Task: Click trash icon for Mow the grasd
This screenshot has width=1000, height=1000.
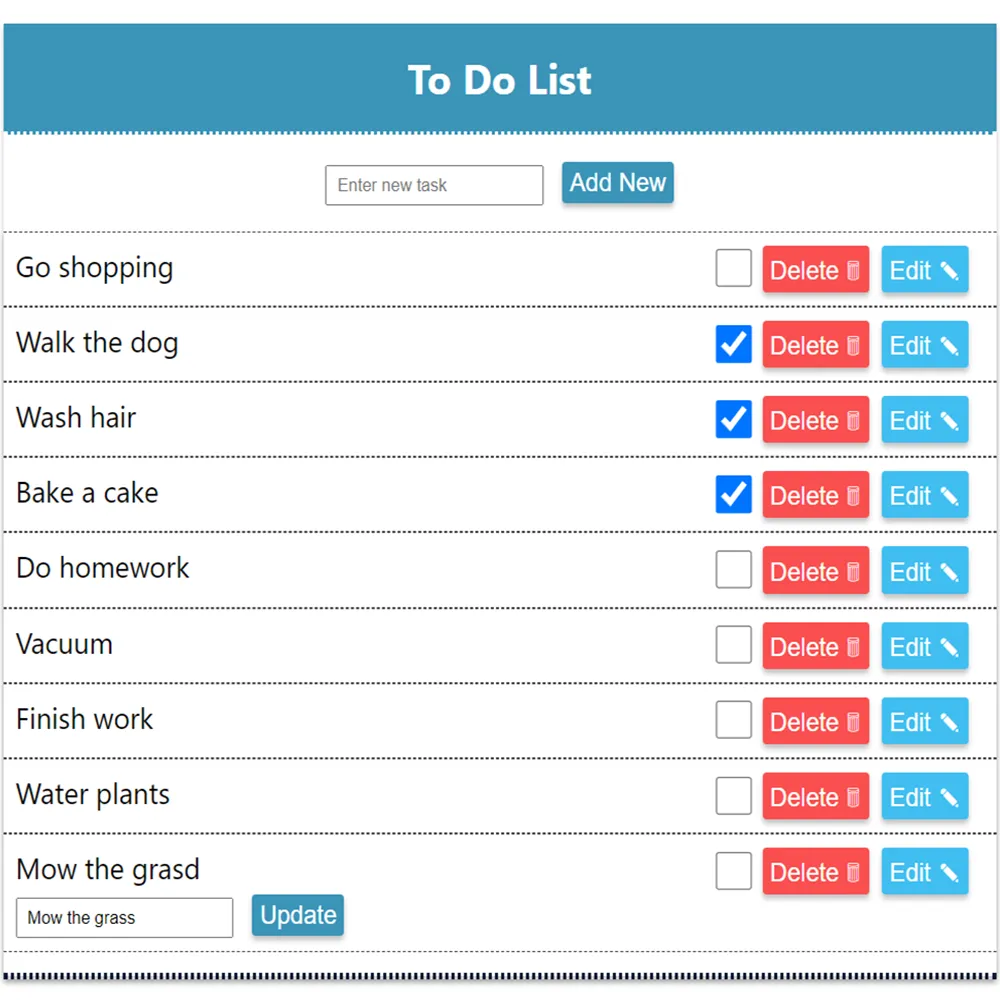Action: click(853, 873)
